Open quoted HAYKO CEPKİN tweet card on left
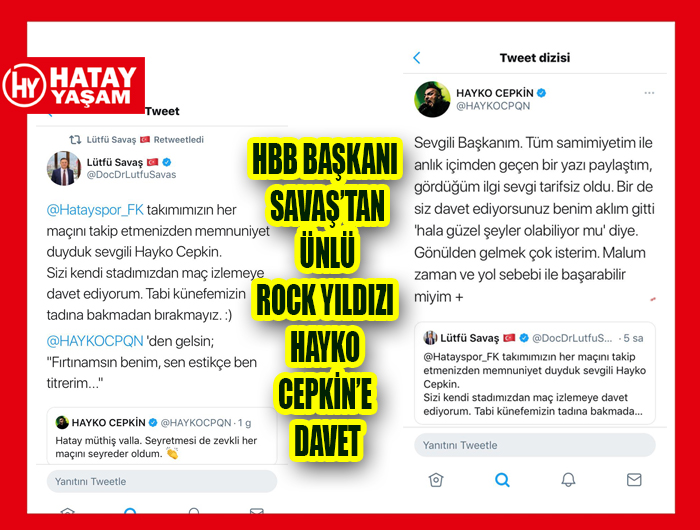The image size is (700, 530). (162, 436)
